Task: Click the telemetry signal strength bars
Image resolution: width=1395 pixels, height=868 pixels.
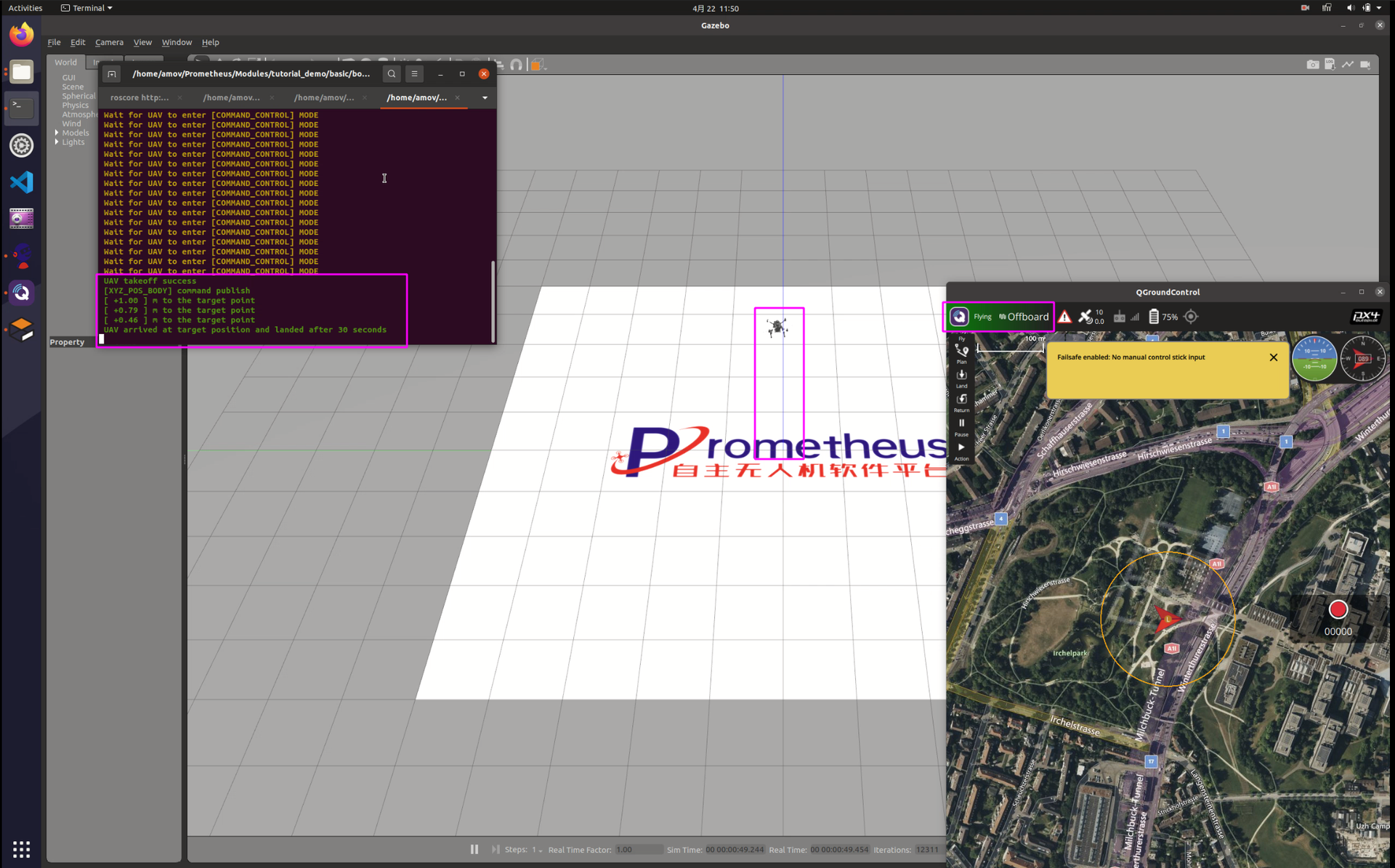Action: coord(1135,317)
